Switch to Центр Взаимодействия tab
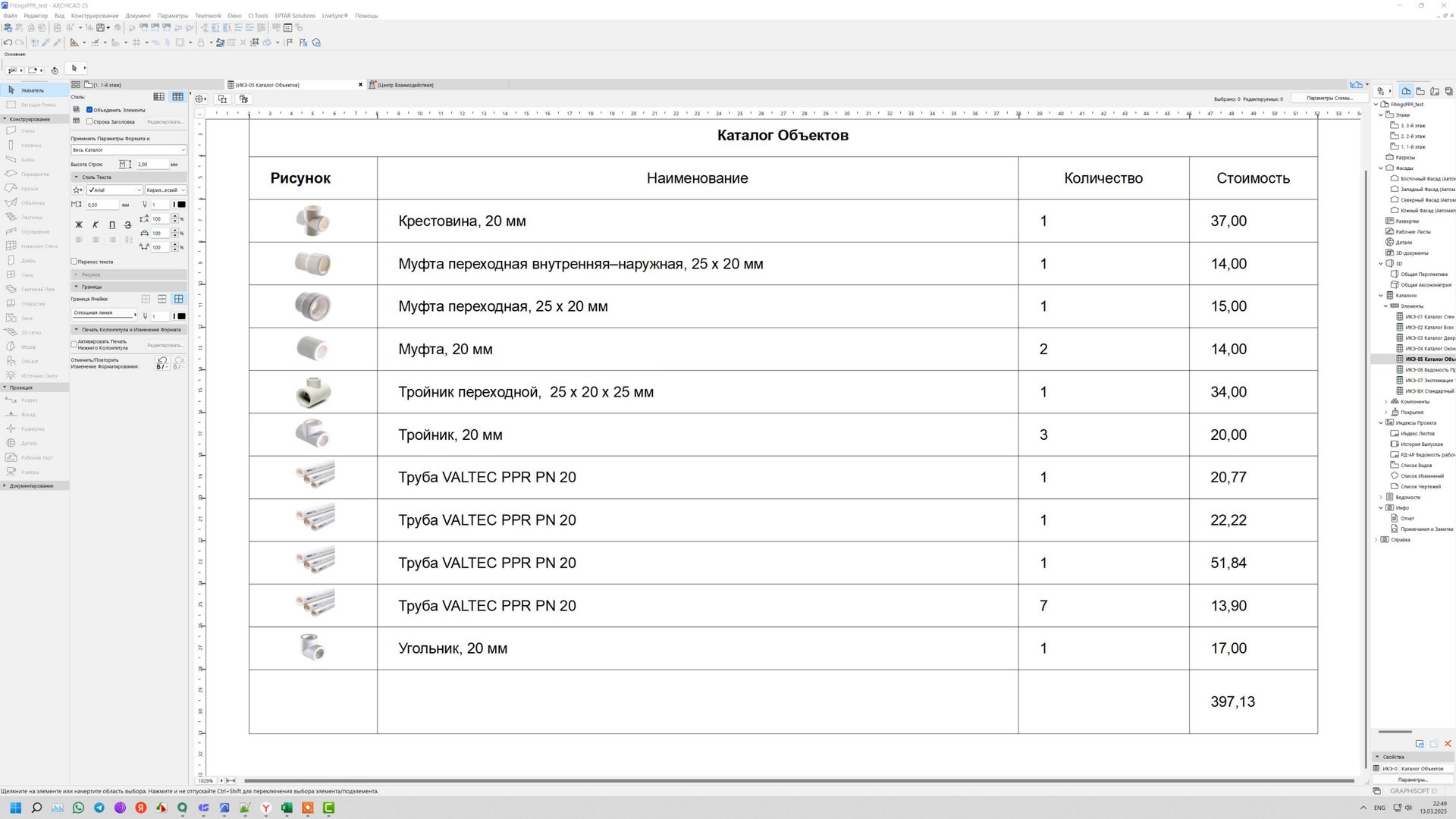Viewport: 1456px width, 819px height. coord(404,85)
